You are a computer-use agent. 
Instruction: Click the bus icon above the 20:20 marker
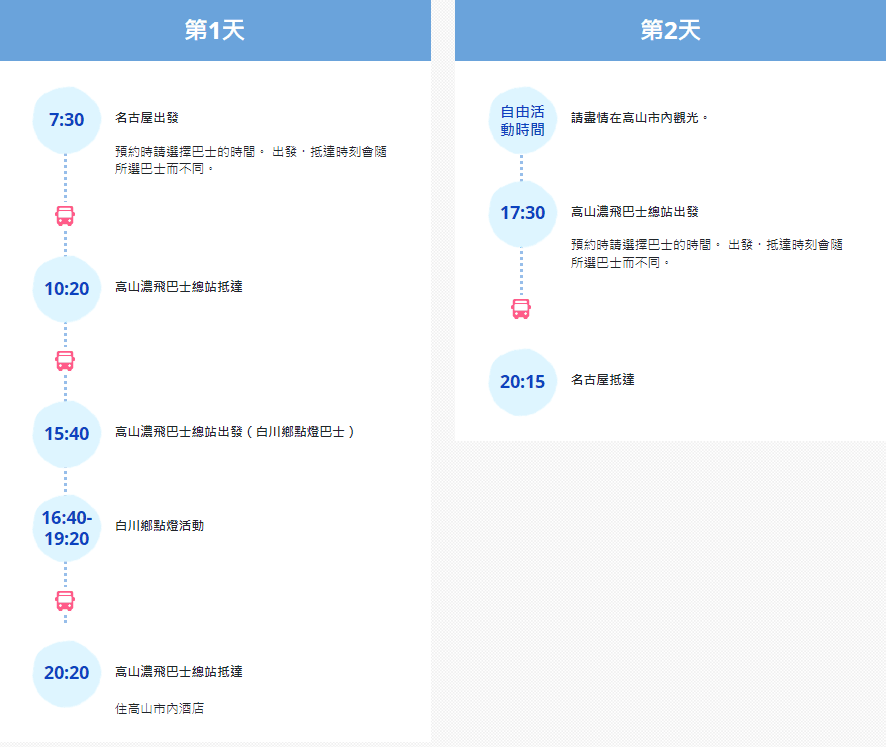point(65,600)
